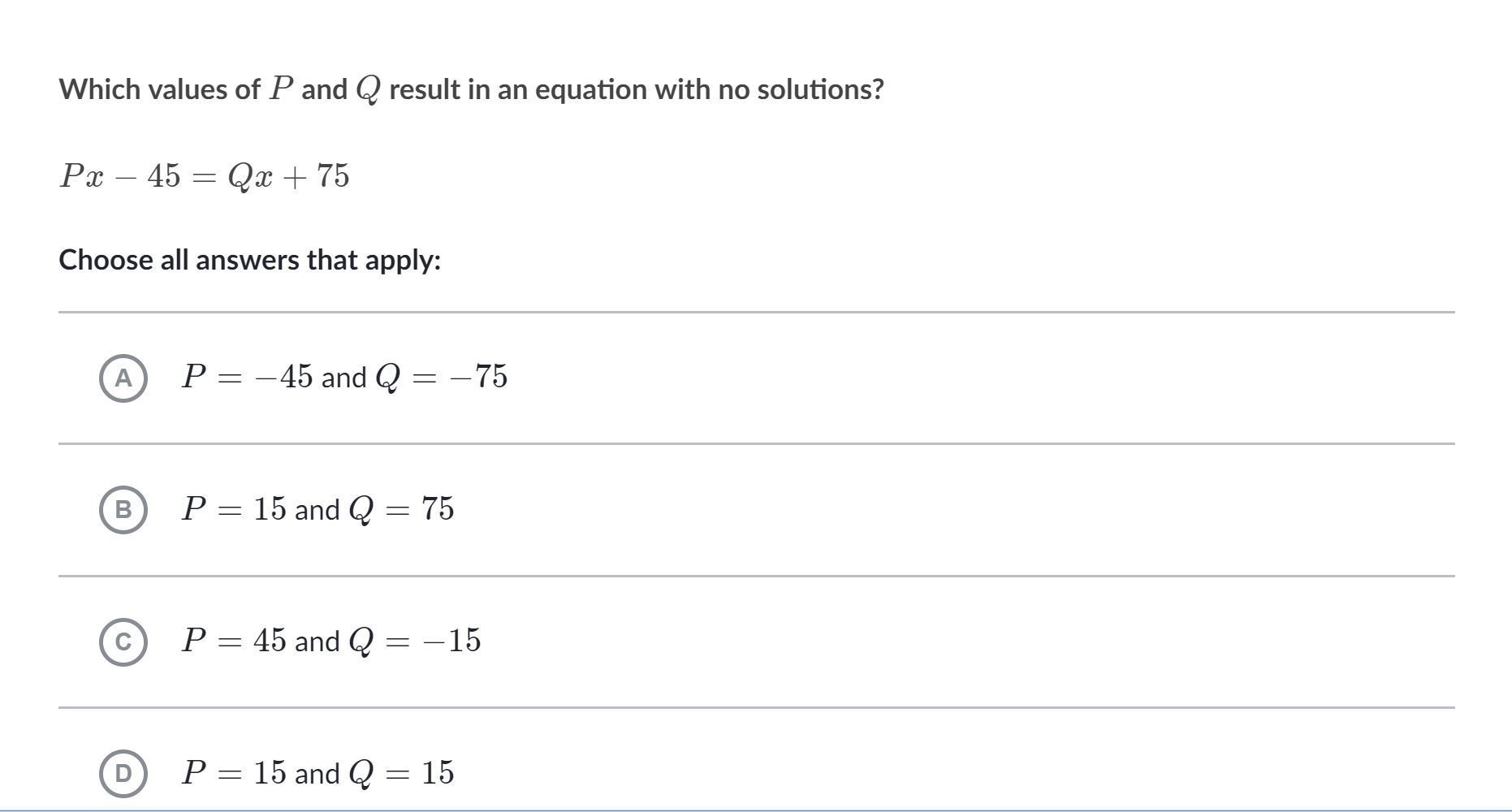Click the question heading about no solutions
This screenshot has width=1512, height=812.
coord(471,89)
